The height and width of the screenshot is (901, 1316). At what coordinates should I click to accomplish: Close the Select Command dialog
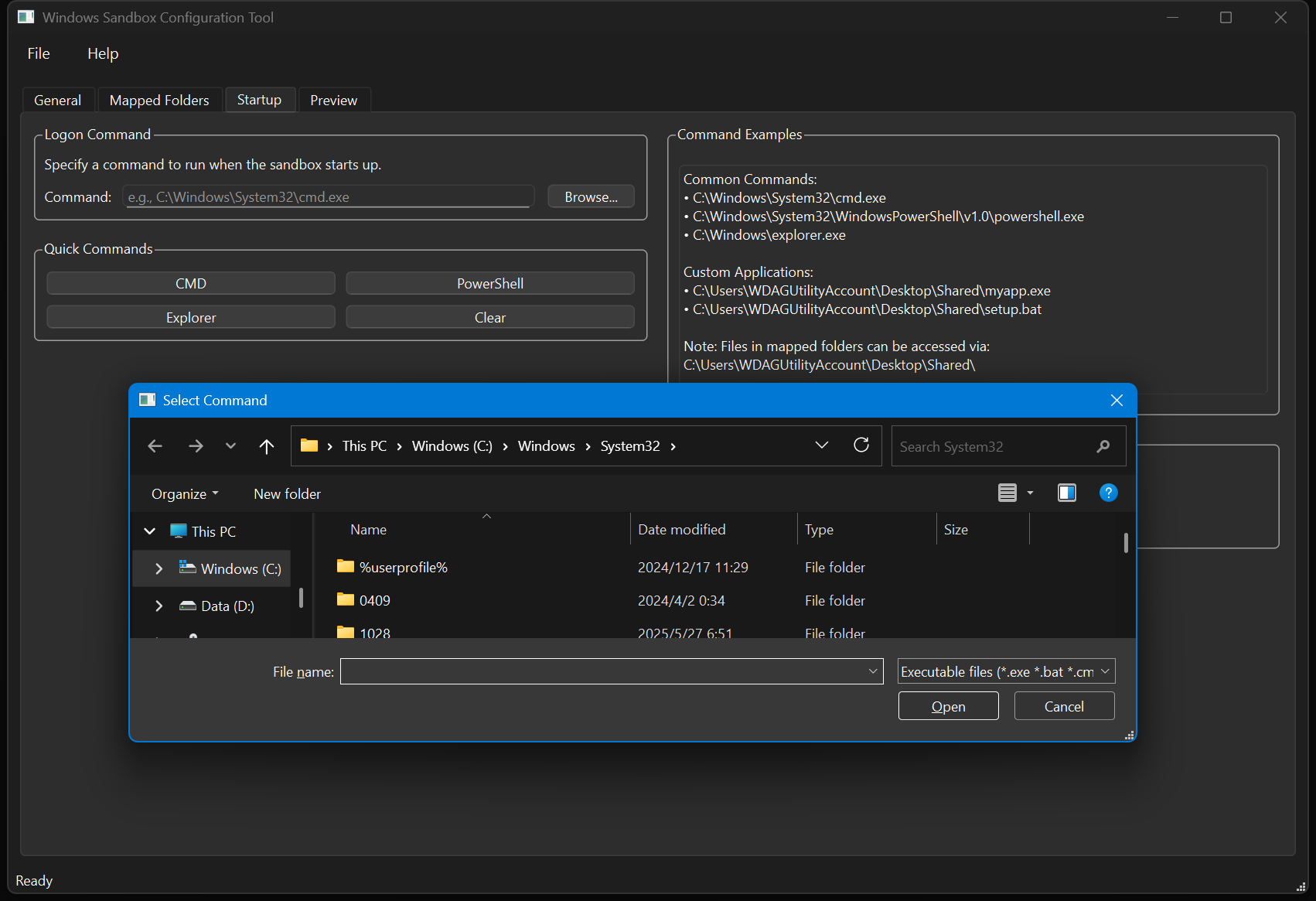click(1117, 400)
